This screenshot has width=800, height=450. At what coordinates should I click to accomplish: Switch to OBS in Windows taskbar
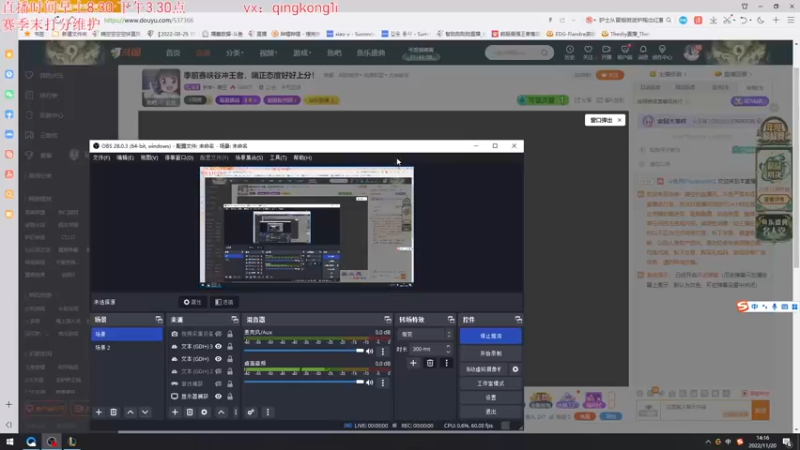(52, 442)
